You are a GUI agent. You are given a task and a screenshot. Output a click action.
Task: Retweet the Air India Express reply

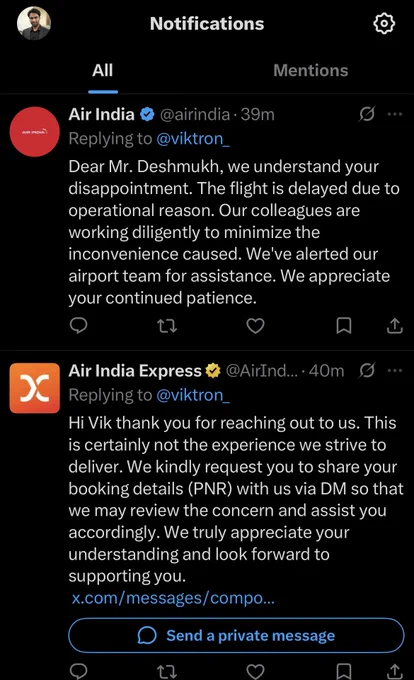[167, 671]
